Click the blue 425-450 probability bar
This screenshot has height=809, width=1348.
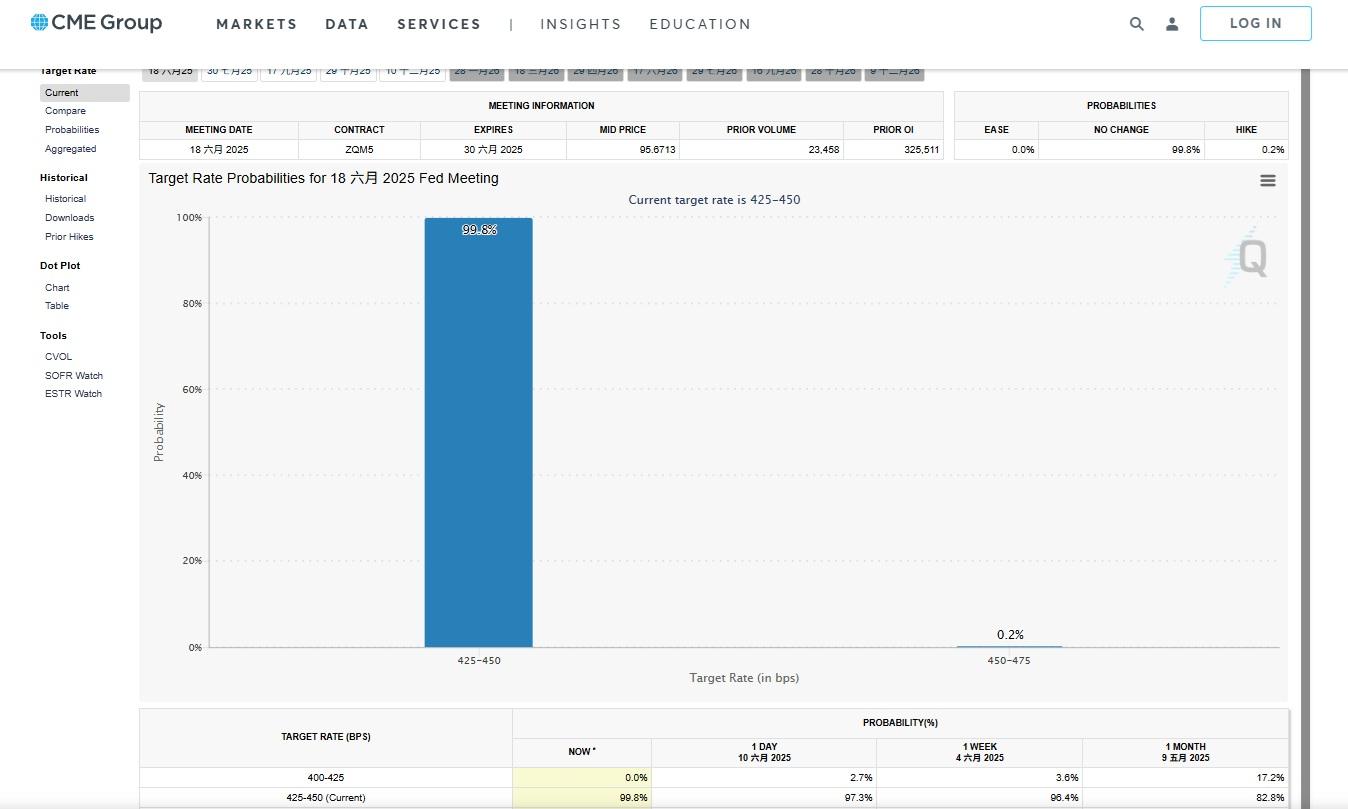coord(478,432)
